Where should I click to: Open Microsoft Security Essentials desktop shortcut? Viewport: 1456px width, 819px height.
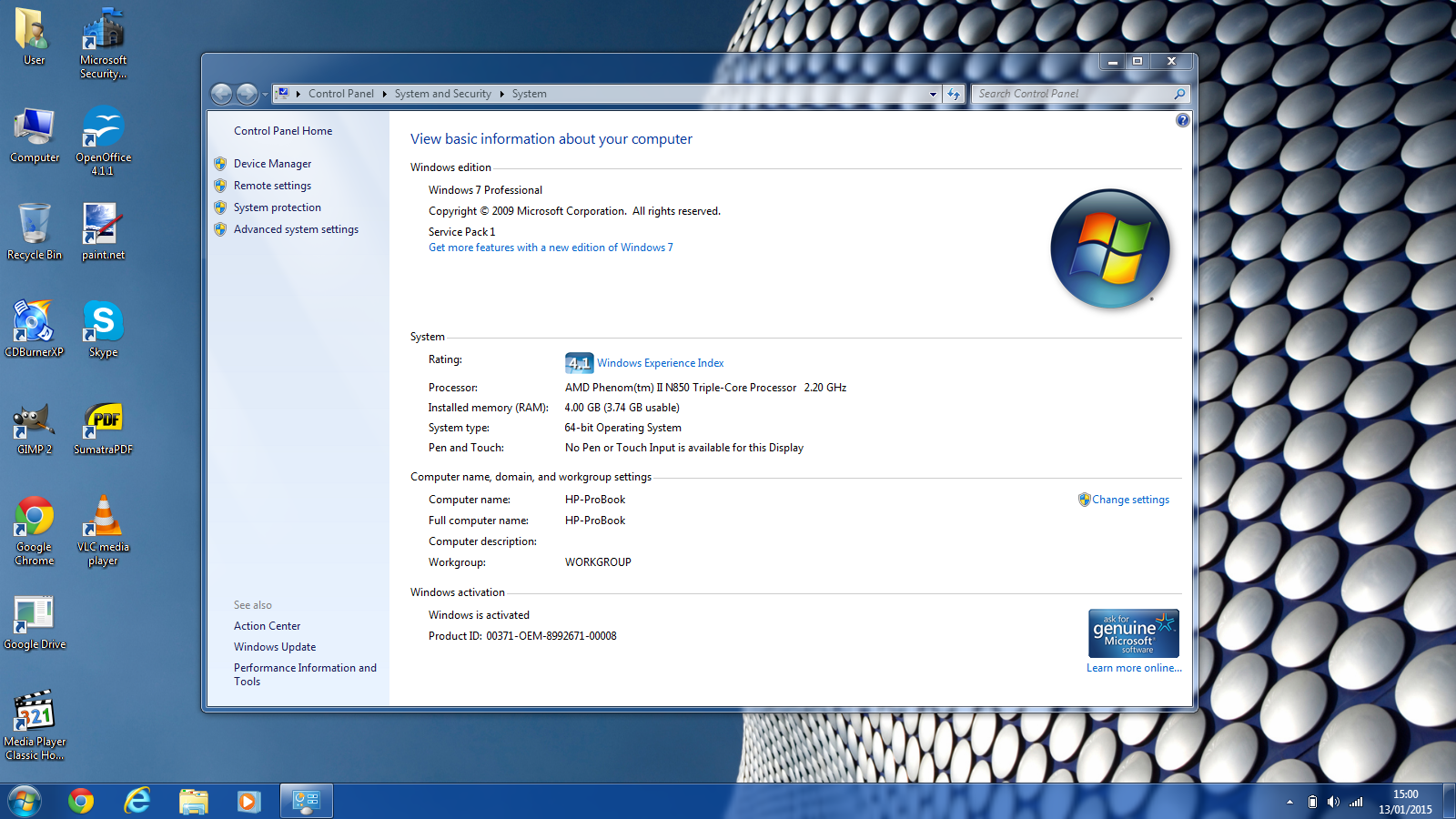103,42
